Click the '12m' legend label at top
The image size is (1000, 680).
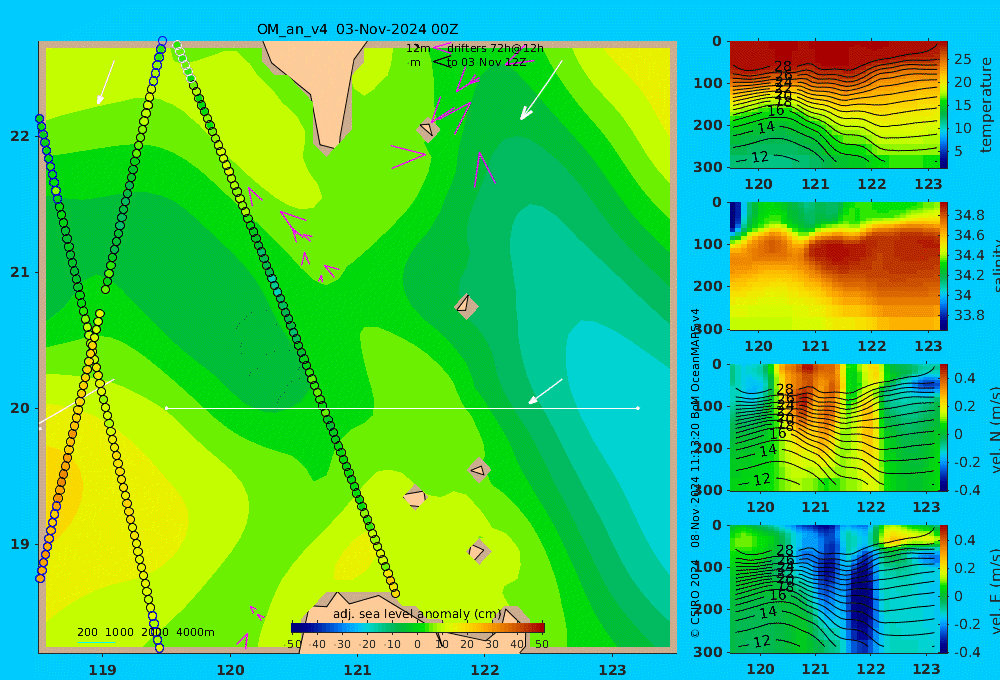418,48
